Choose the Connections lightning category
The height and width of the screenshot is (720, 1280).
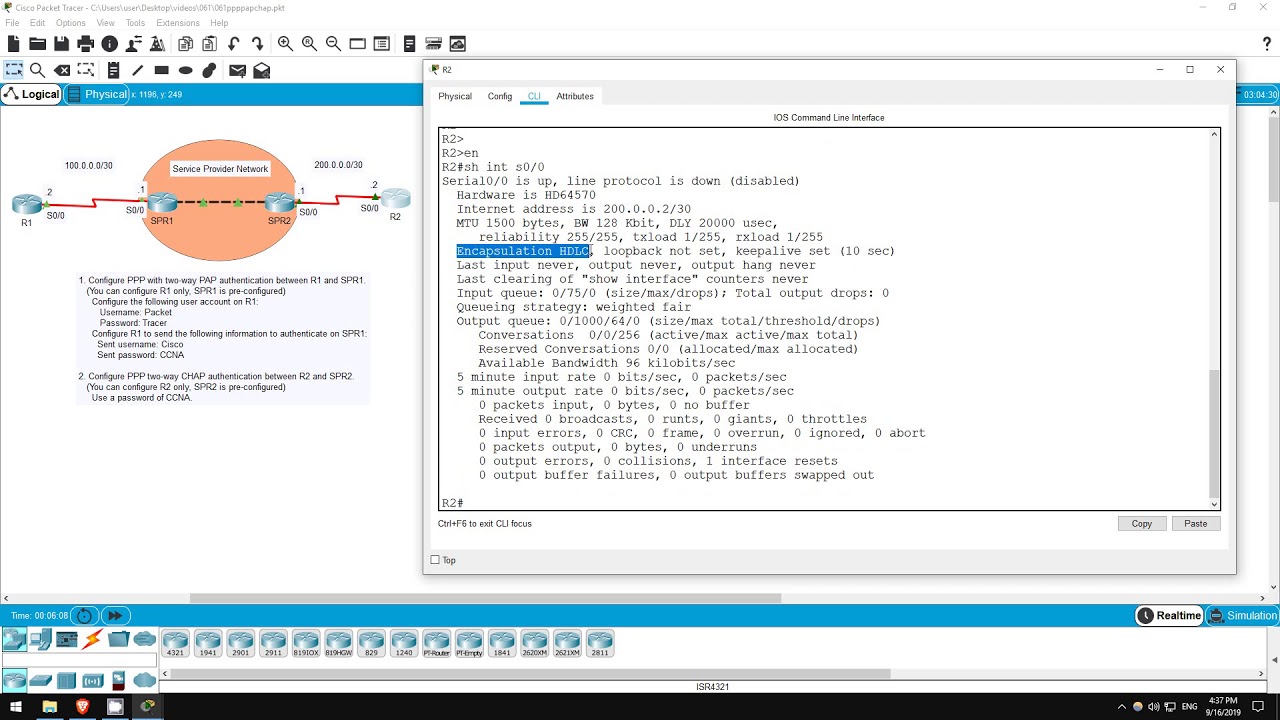(92, 640)
